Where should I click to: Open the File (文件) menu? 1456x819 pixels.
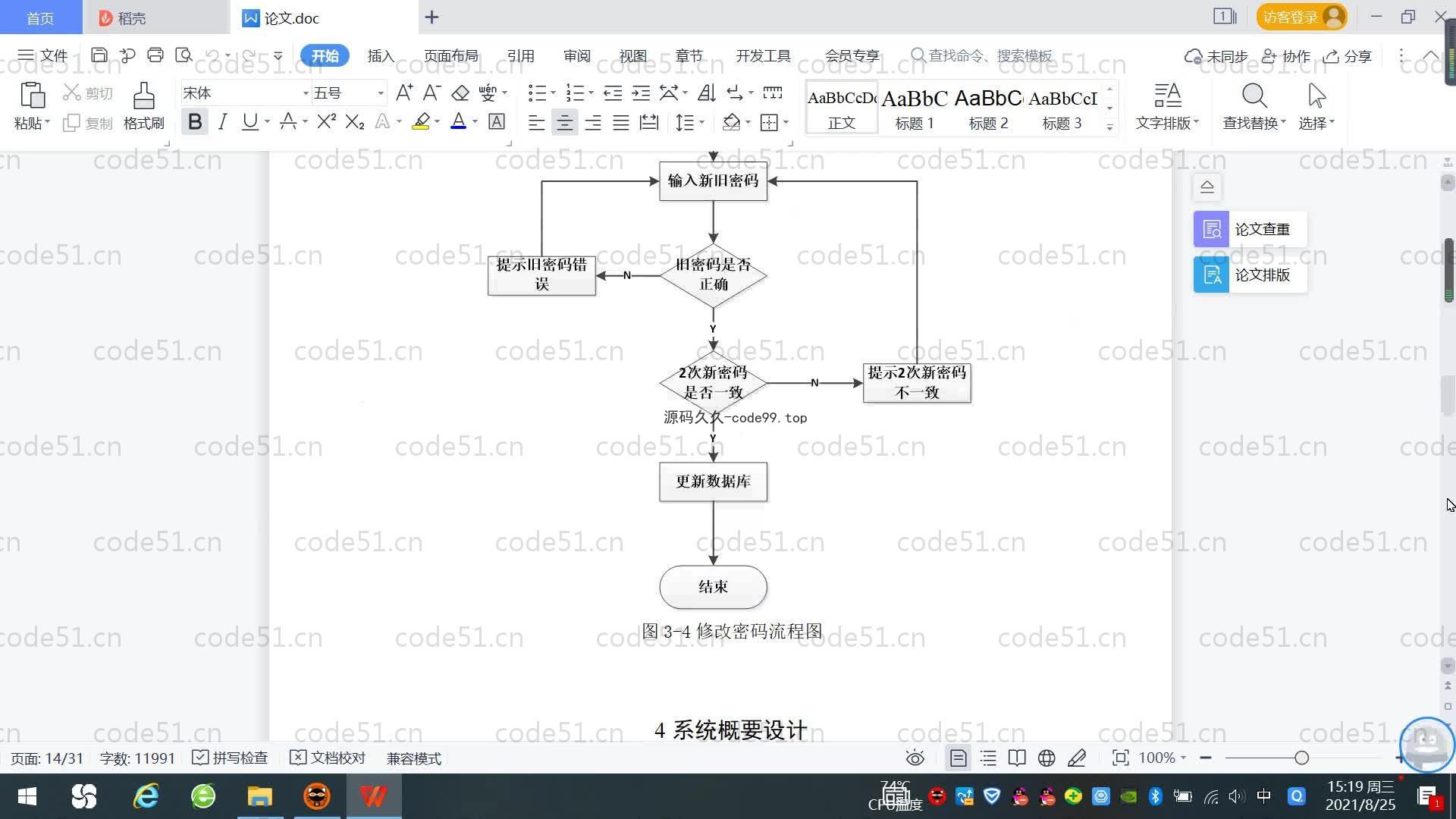(x=42, y=55)
